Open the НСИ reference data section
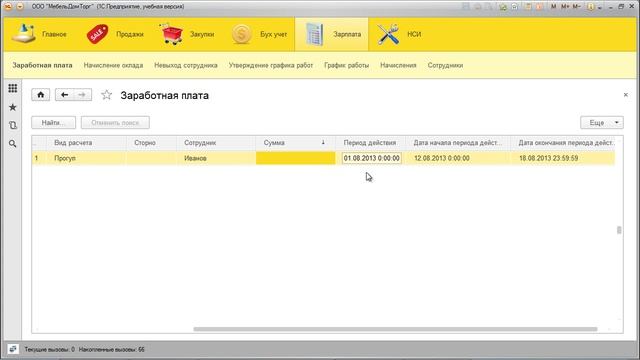The image size is (640, 360). pos(399,34)
